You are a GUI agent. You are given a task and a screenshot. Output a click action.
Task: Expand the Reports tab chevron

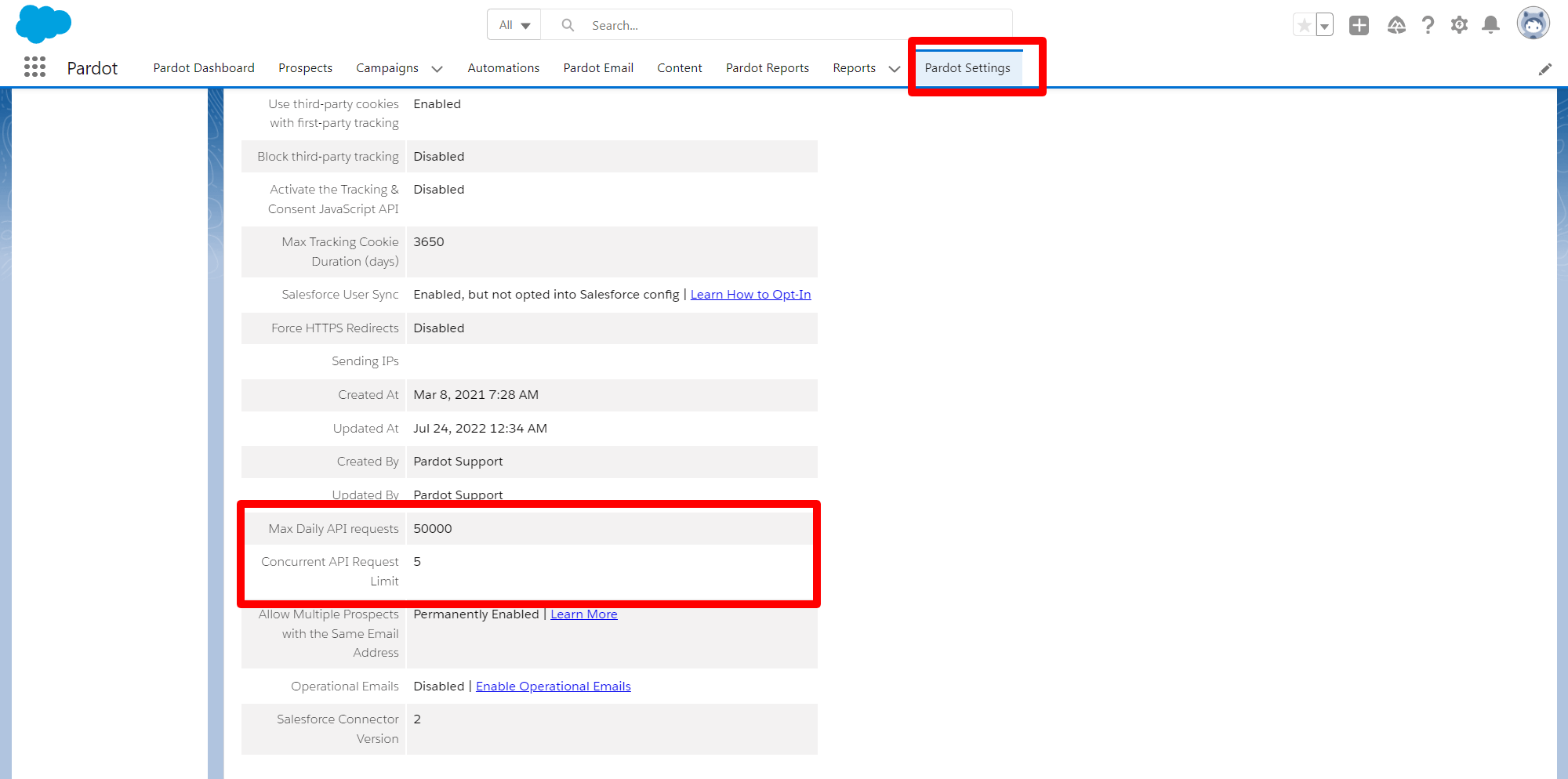[x=894, y=69]
